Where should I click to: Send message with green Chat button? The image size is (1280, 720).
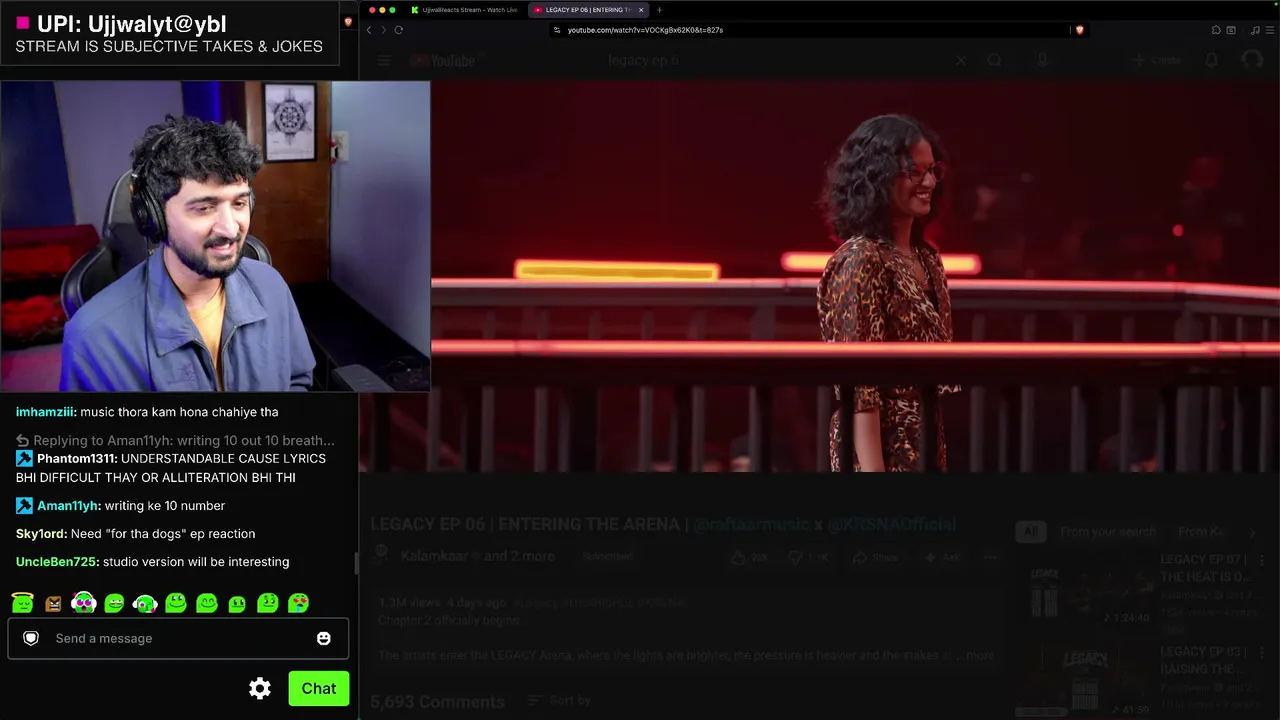(319, 688)
